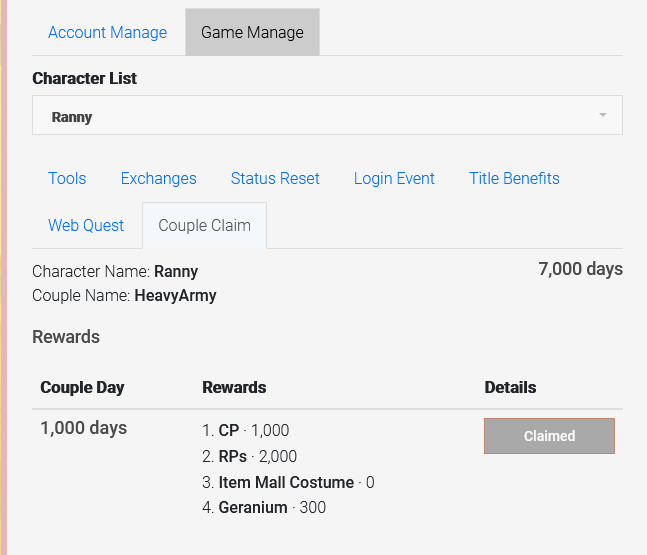Image resolution: width=647 pixels, height=555 pixels.
Task: Select the Game Manage tab
Action: (252, 32)
